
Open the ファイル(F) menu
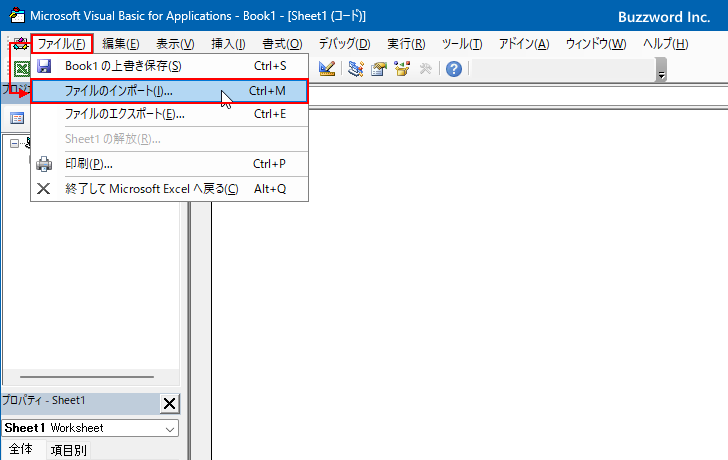tap(61, 44)
